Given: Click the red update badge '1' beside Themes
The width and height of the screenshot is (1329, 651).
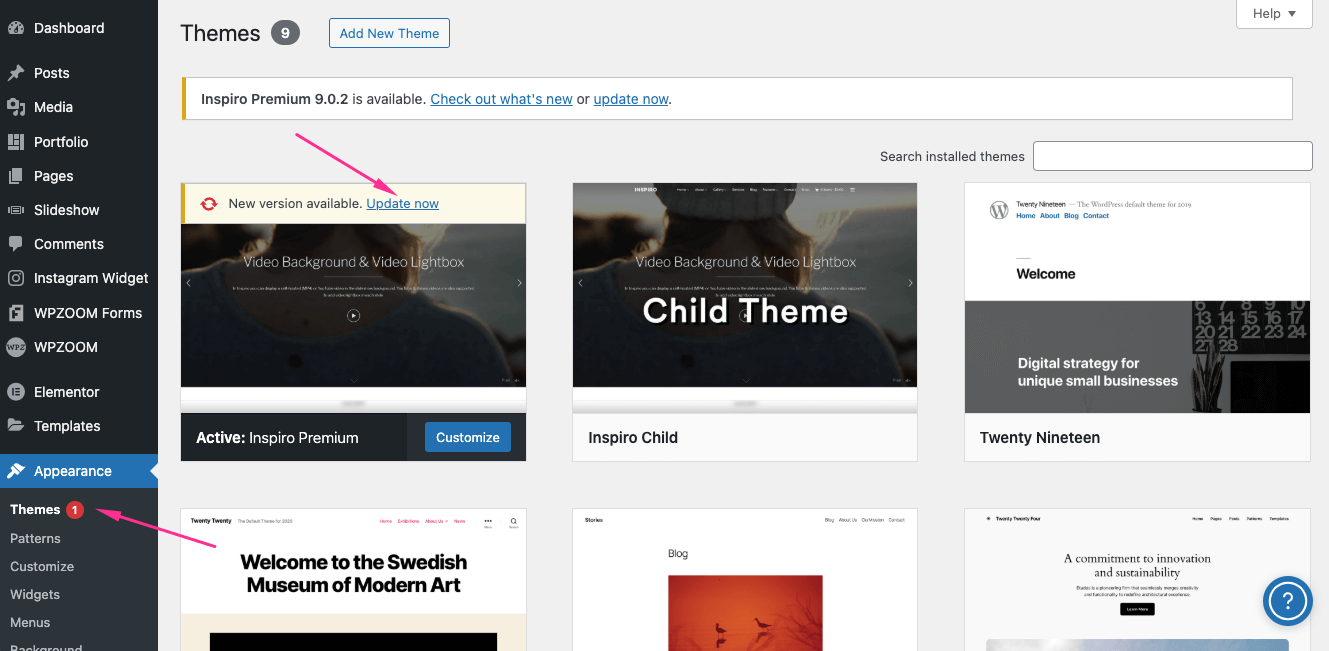Looking at the screenshot, I should [75, 510].
